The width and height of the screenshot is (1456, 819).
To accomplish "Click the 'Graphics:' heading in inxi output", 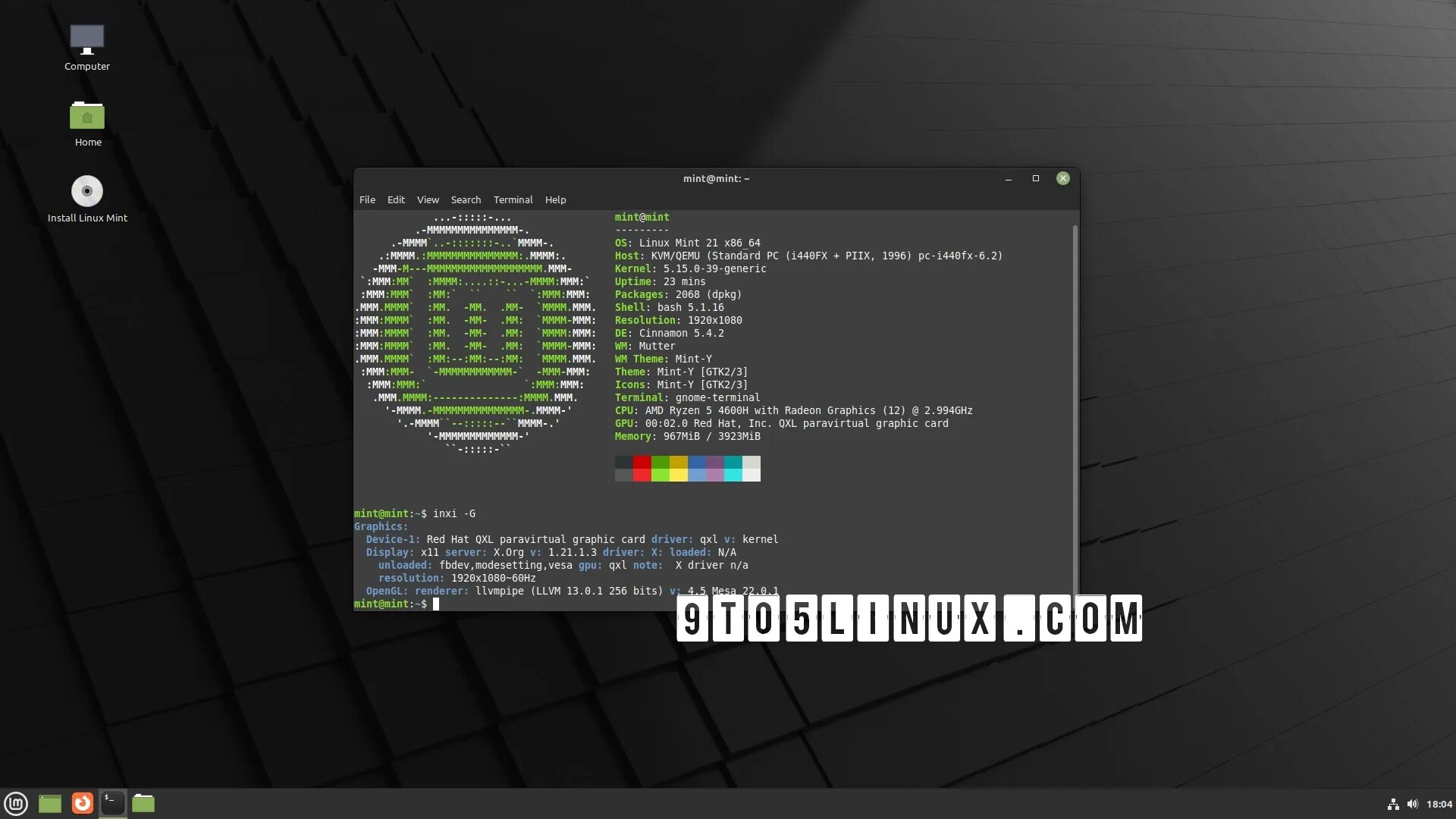I will click(x=381, y=527).
